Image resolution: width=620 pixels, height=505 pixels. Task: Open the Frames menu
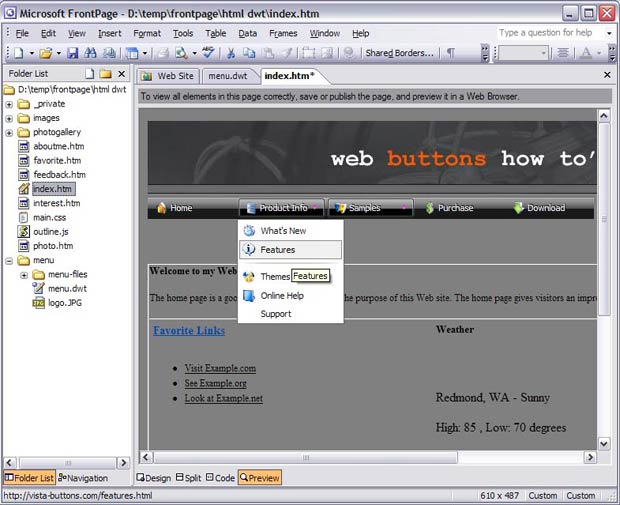tap(283, 34)
